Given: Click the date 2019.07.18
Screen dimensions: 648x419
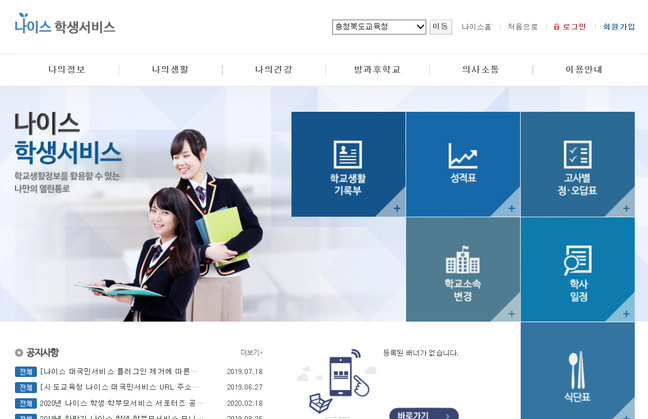Looking at the screenshot, I should click(245, 371).
